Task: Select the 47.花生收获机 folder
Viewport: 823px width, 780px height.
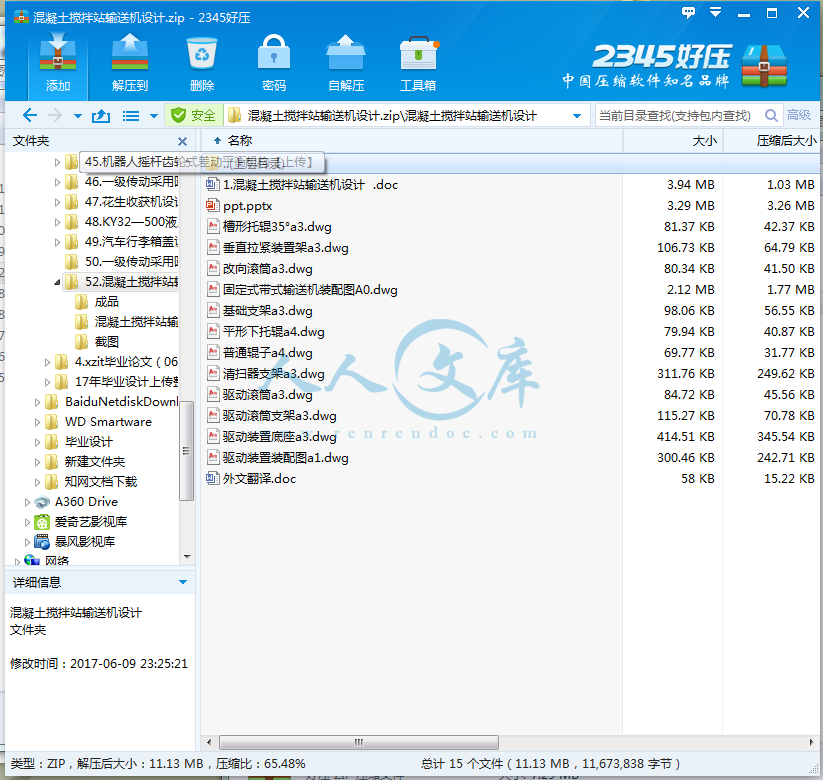Action: pyautogui.click(x=131, y=202)
